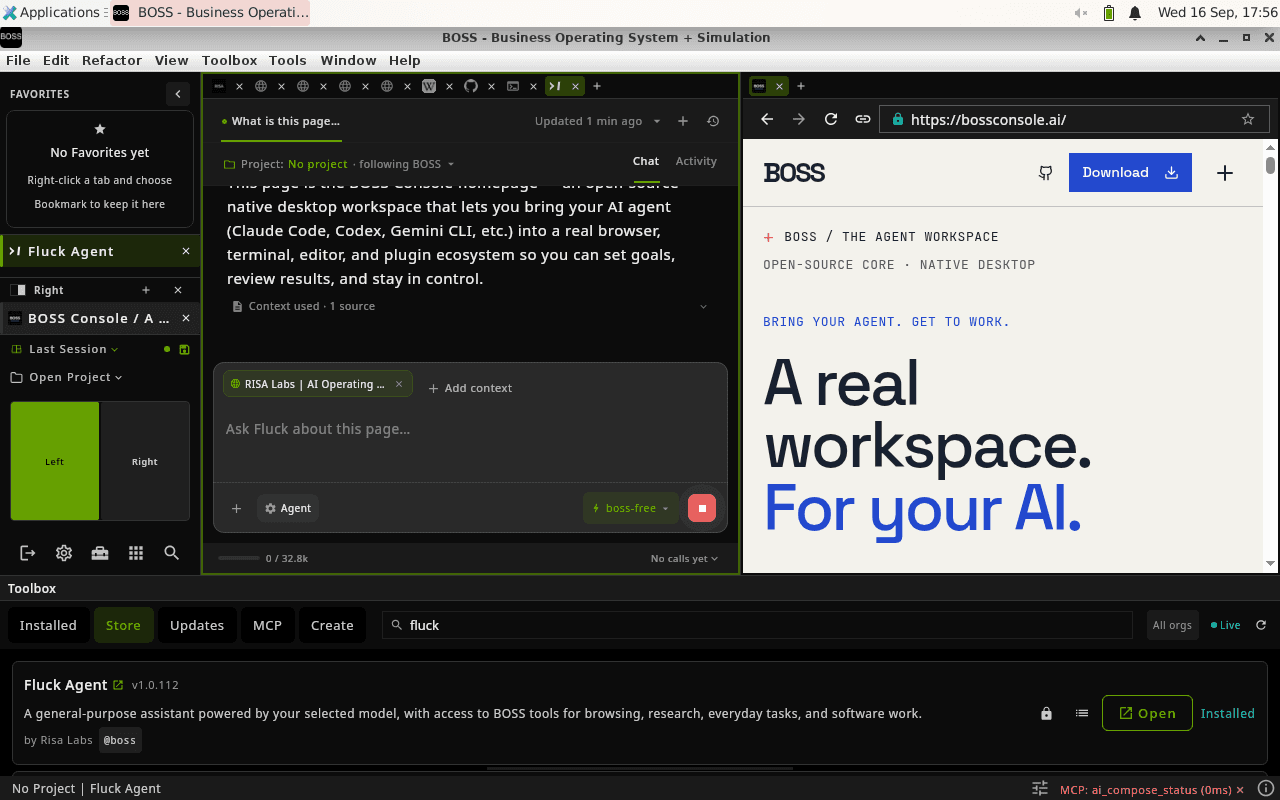Viewport: 1280px width, 800px height.
Task: Open the Open Project dropdown
Action: [x=66, y=377]
